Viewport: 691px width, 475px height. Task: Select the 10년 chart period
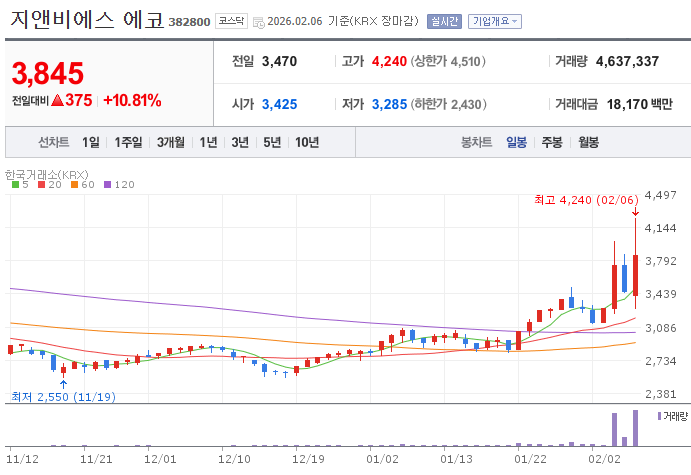click(x=307, y=142)
